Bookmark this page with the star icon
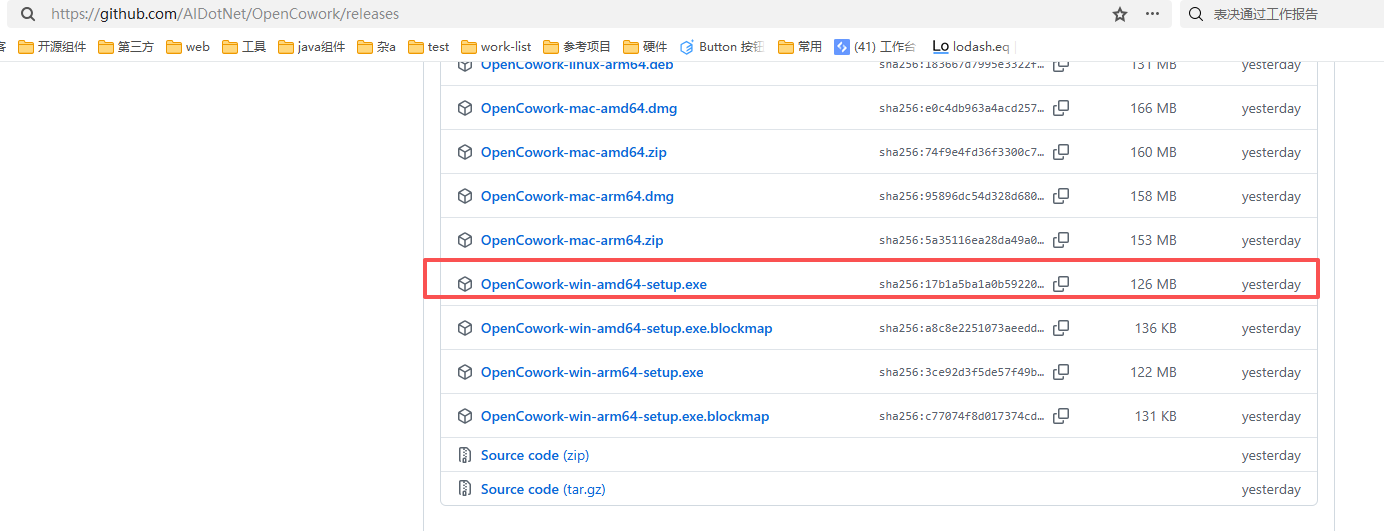 [x=1120, y=14]
